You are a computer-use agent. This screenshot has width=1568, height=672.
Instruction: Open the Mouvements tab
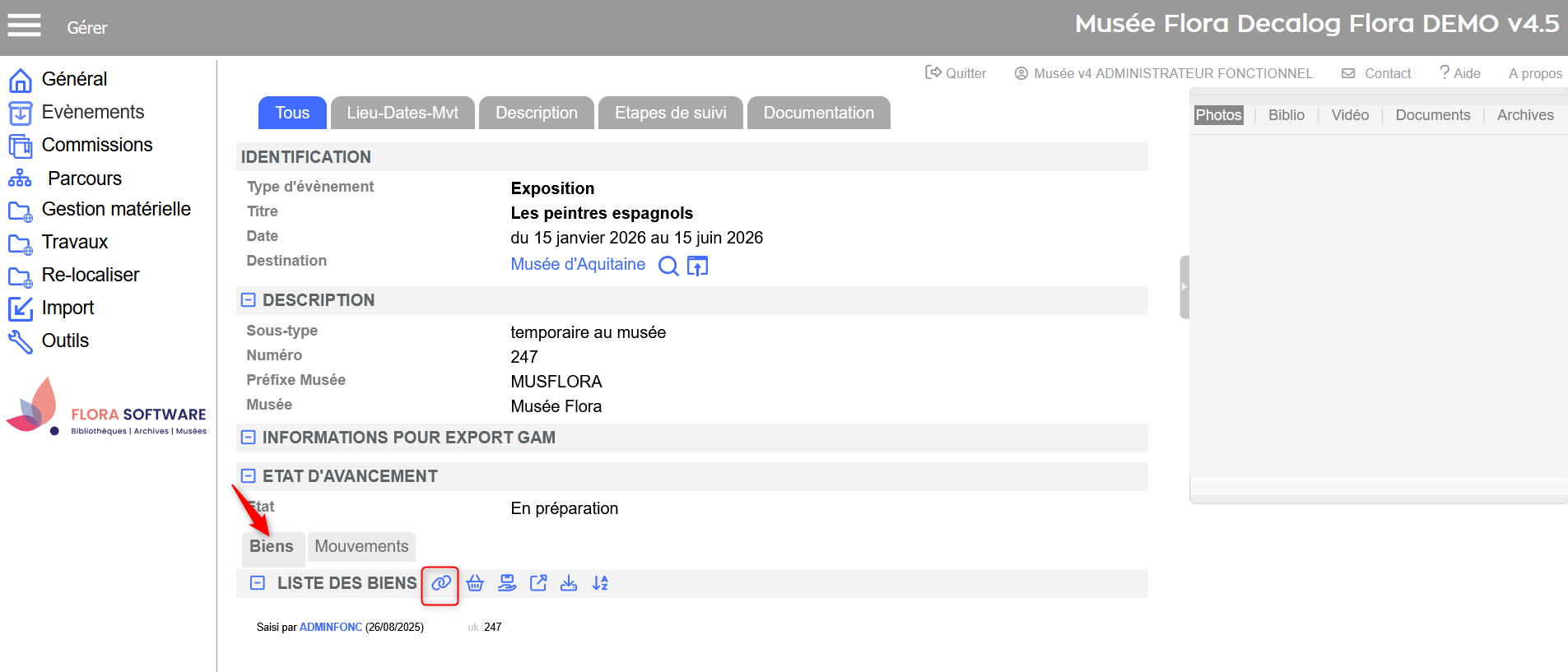pos(361,547)
